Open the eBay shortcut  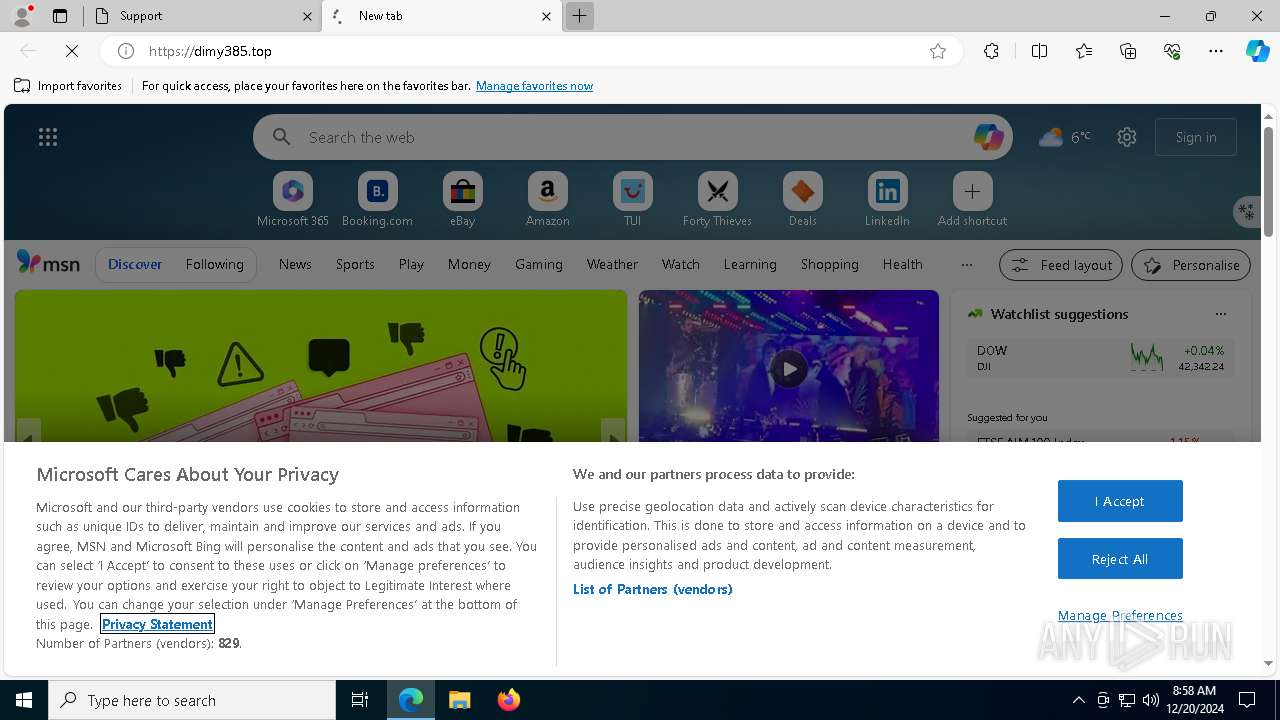(x=463, y=199)
